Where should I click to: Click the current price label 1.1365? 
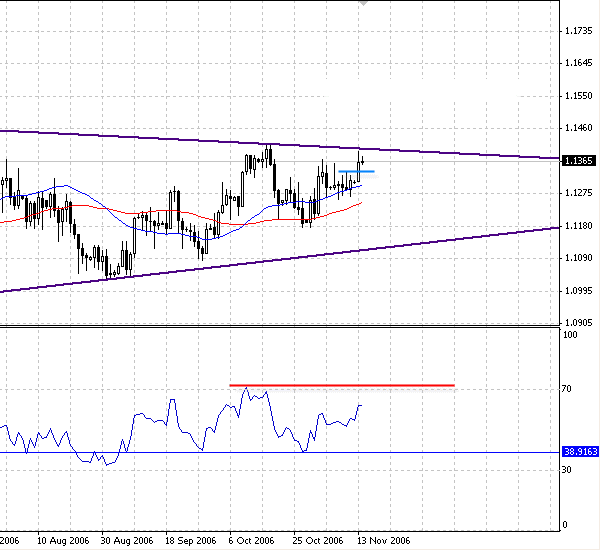578,161
